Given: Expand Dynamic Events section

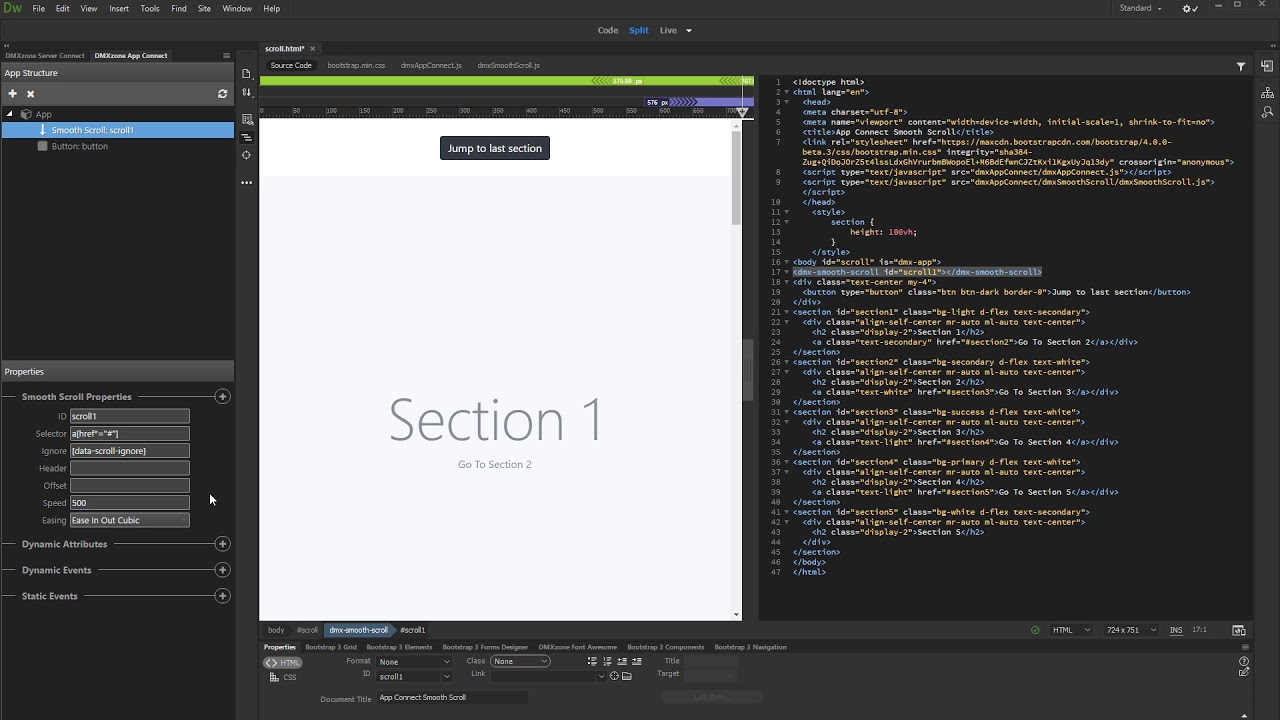Looking at the screenshot, I should click(x=222, y=570).
